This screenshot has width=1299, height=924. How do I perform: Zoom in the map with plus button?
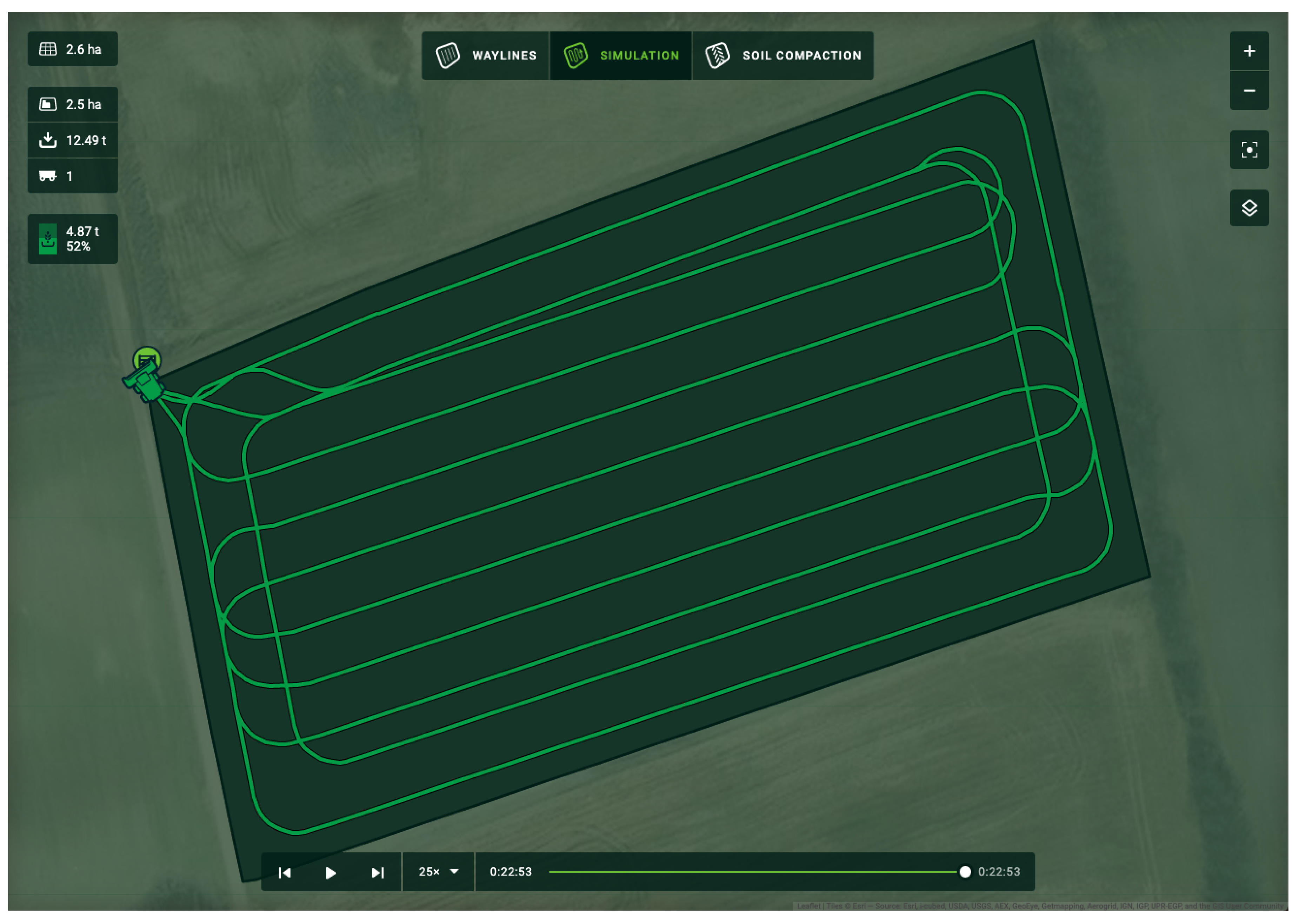tap(1249, 51)
